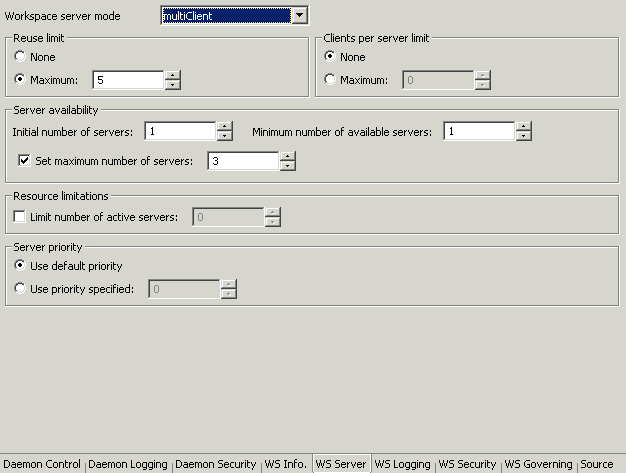The width and height of the screenshot is (626, 473).
Task: Click the Reuse limit Maximum value field
Action: click(x=128, y=80)
